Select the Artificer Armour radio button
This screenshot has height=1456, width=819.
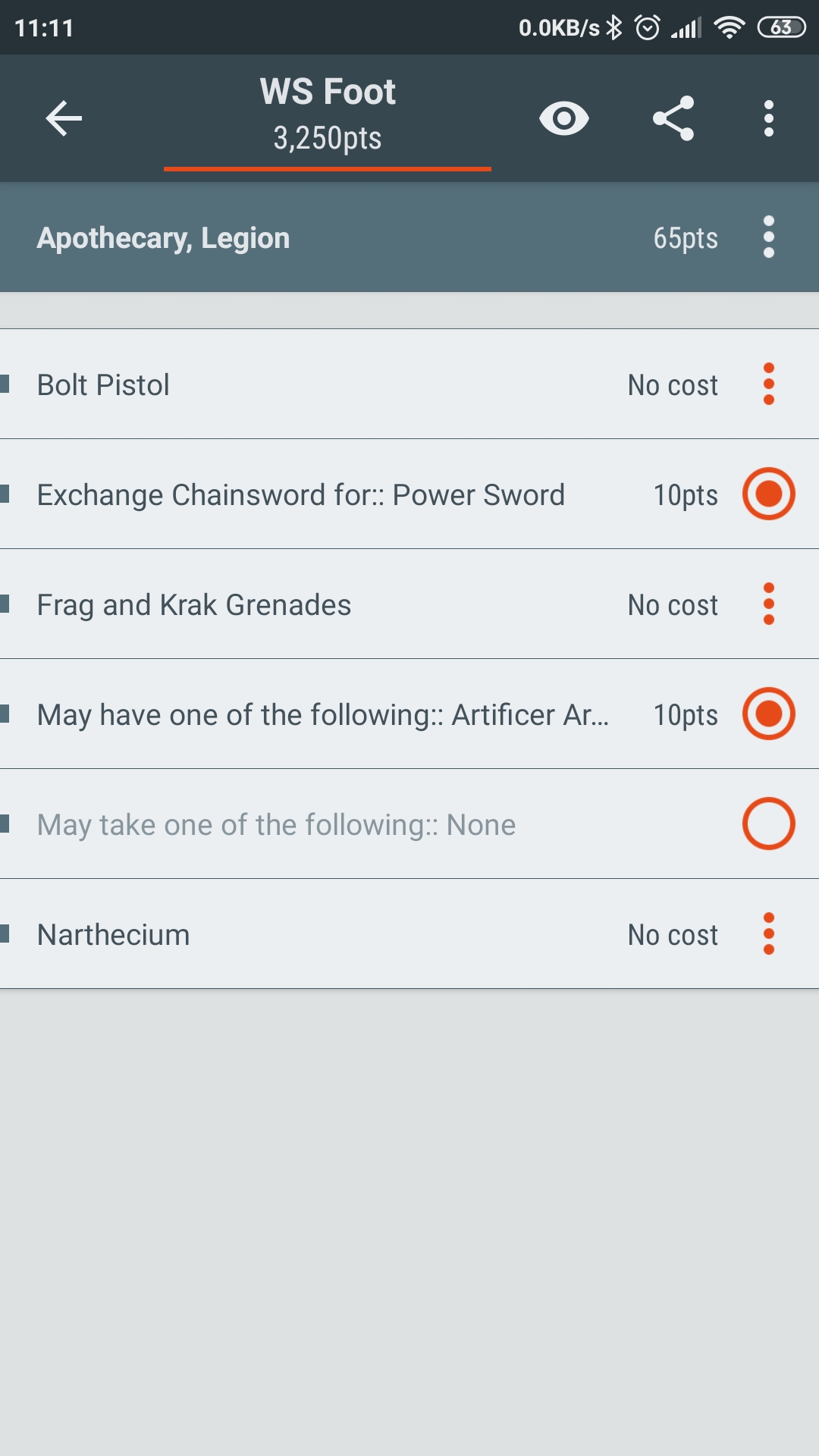[x=768, y=714]
